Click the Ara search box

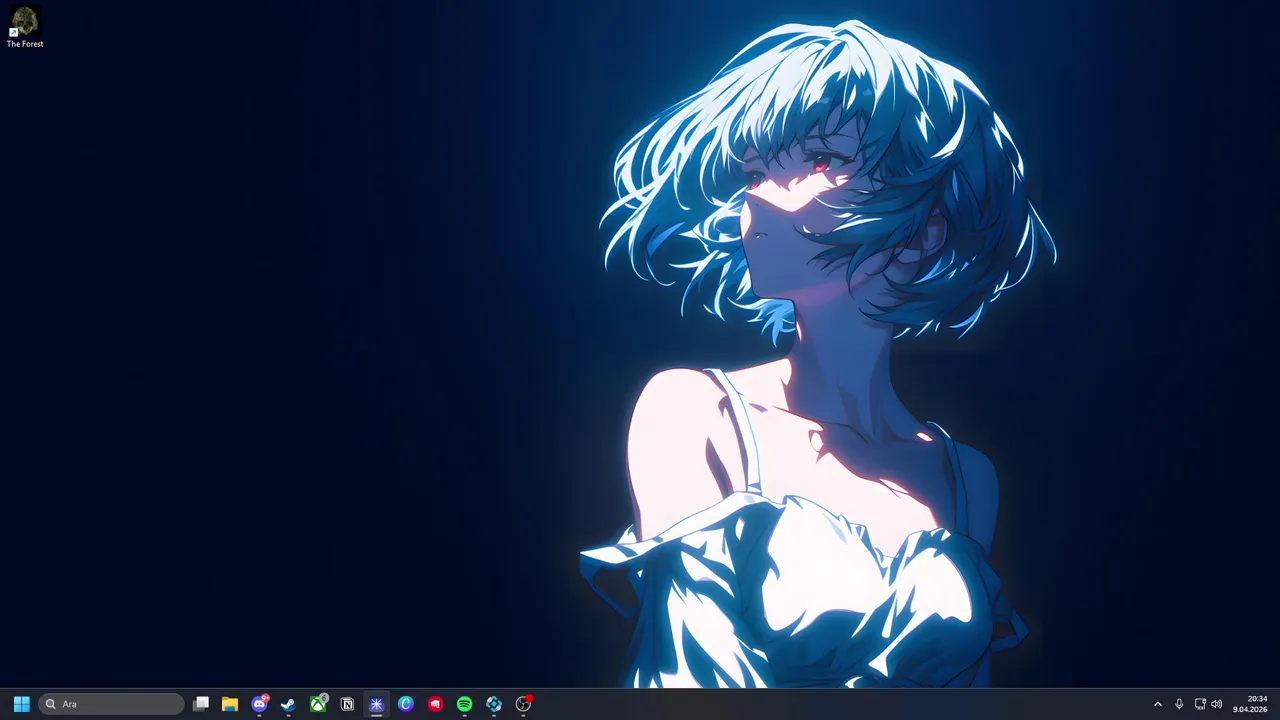(x=111, y=704)
